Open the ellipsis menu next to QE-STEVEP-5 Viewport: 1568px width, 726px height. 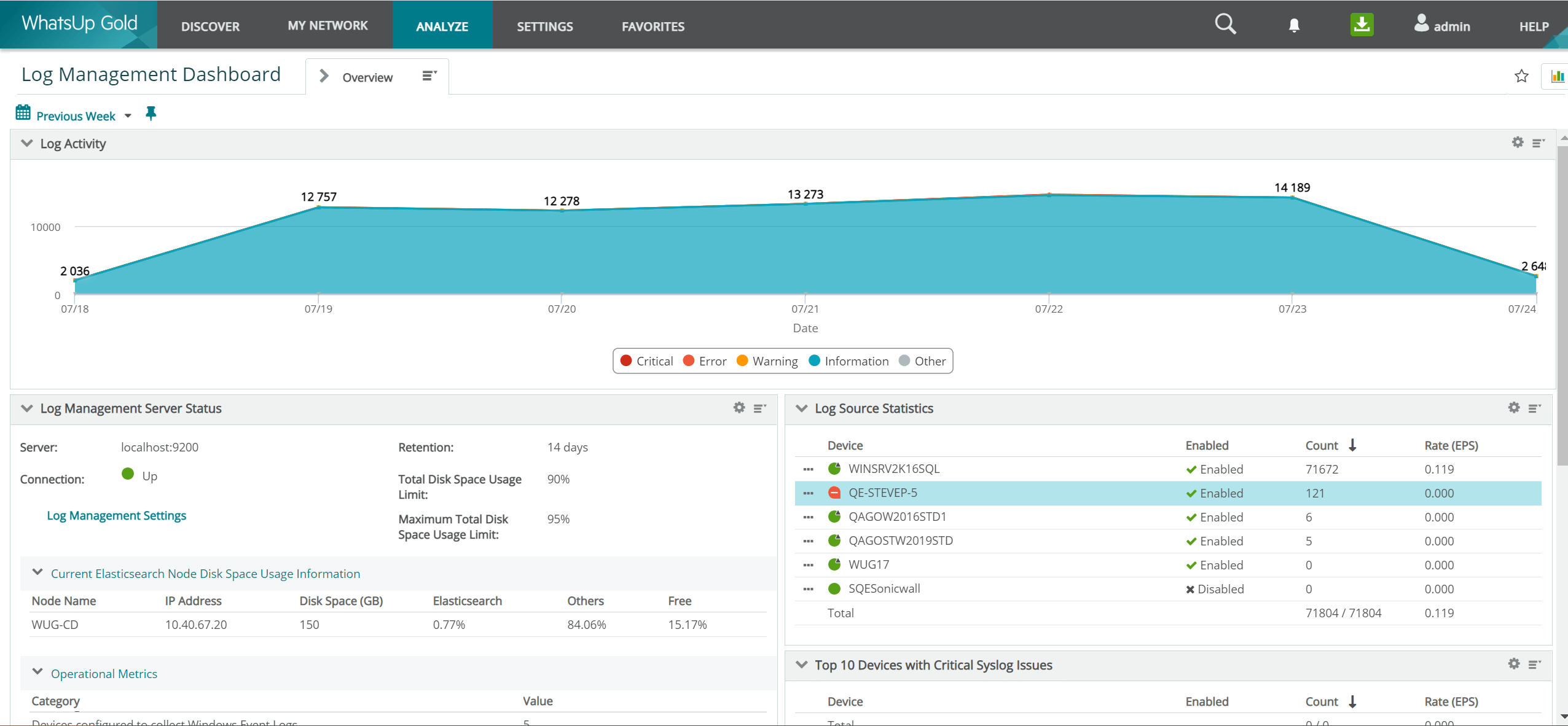(808, 493)
